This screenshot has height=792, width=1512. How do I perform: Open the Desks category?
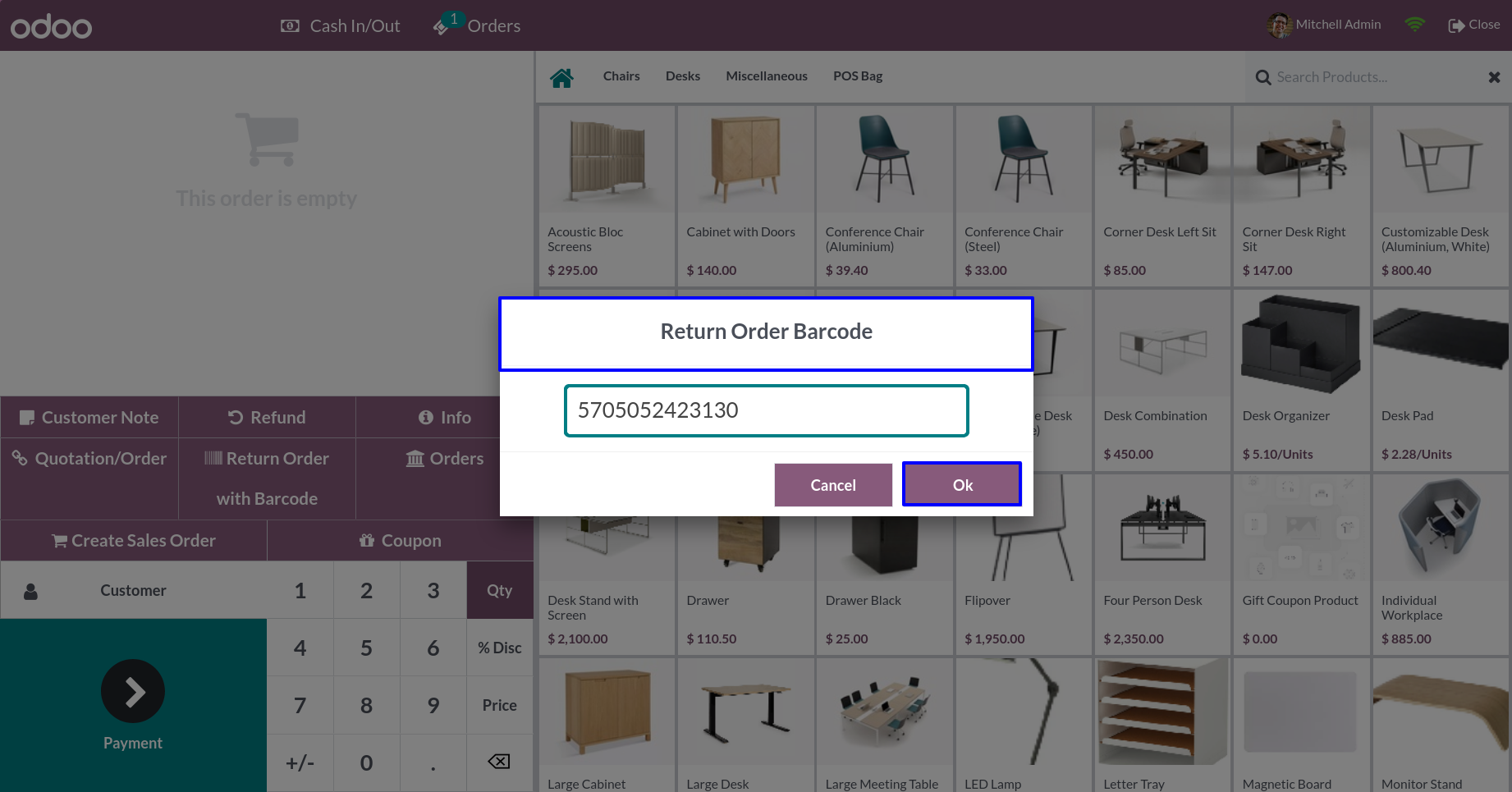[683, 76]
